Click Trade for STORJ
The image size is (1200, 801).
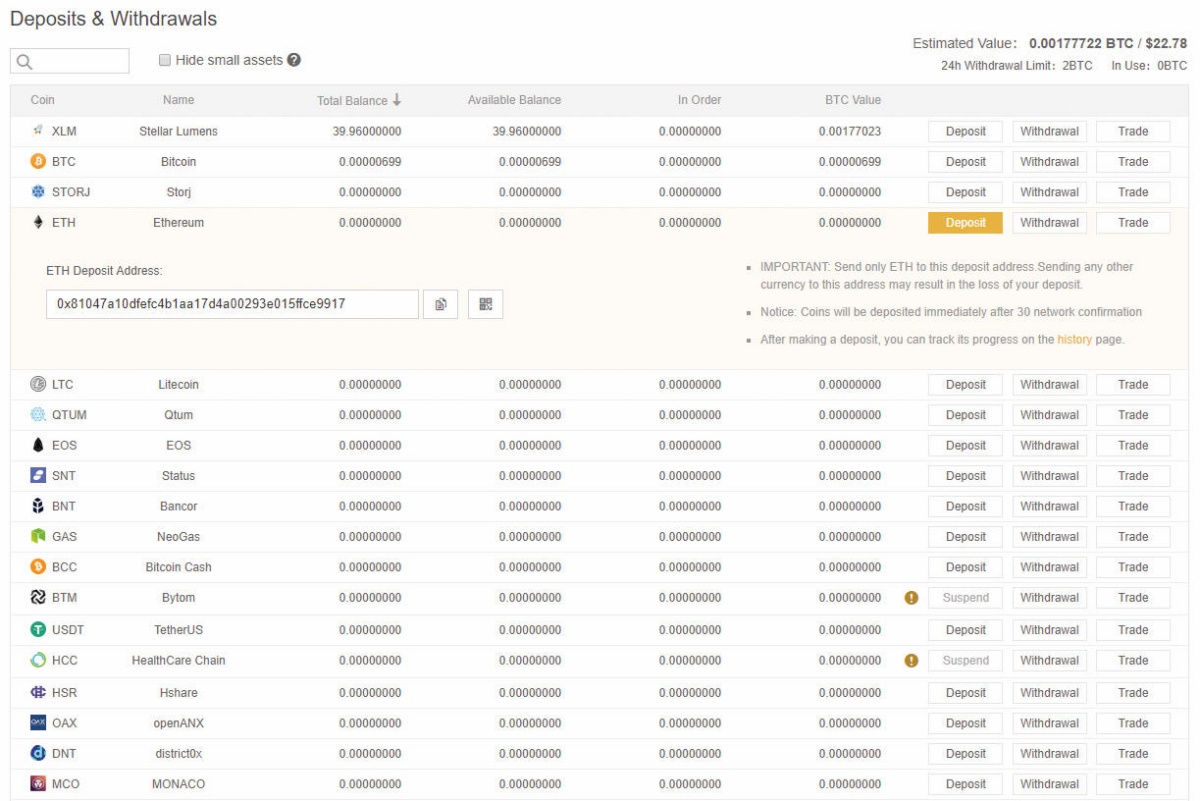click(1133, 192)
